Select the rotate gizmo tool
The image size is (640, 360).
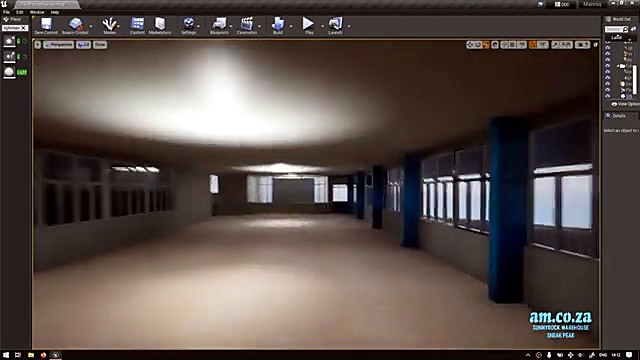click(x=478, y=45)
